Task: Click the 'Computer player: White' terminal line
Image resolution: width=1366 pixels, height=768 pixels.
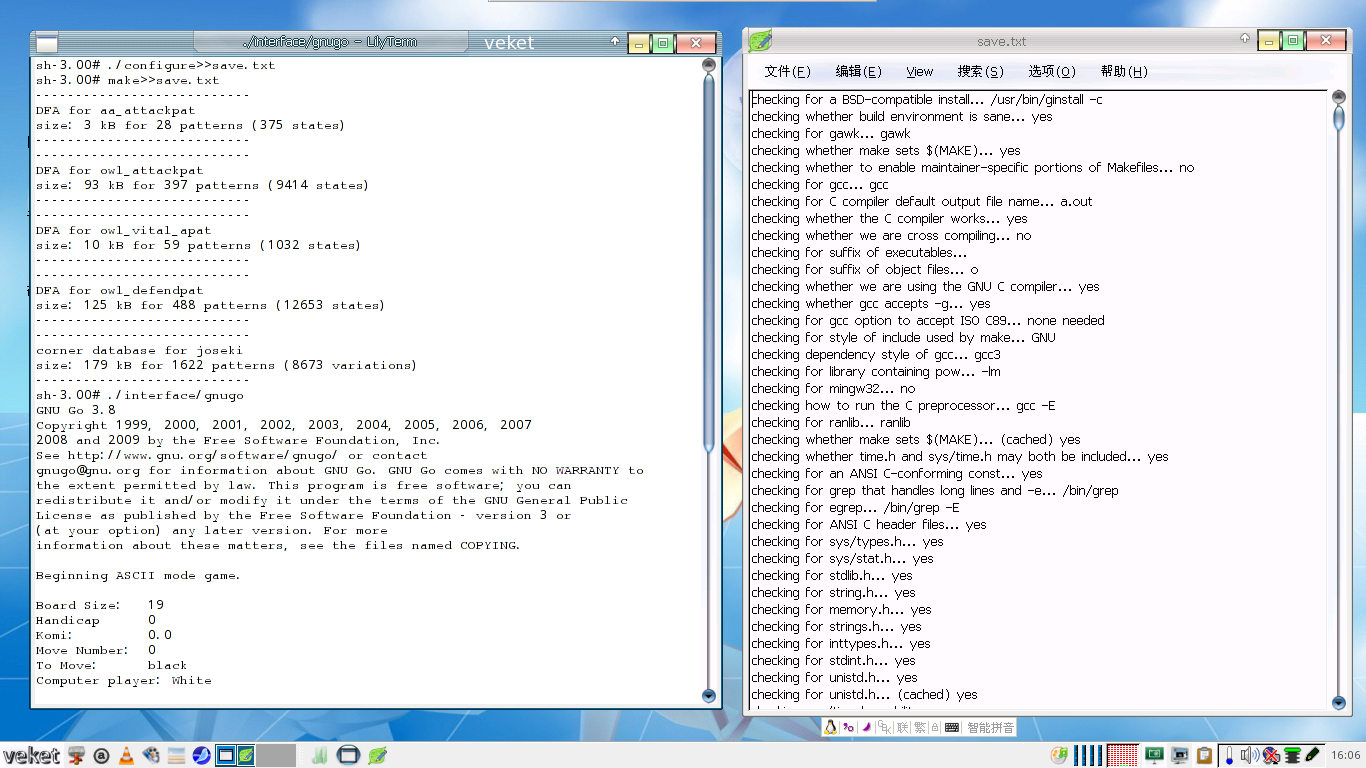Action: point(124,680)
